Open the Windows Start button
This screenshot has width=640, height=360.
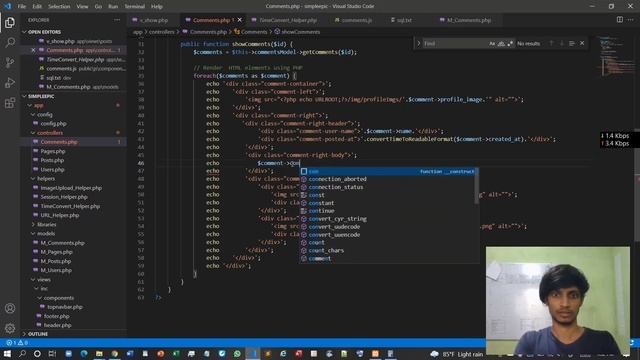pos(7,353)
